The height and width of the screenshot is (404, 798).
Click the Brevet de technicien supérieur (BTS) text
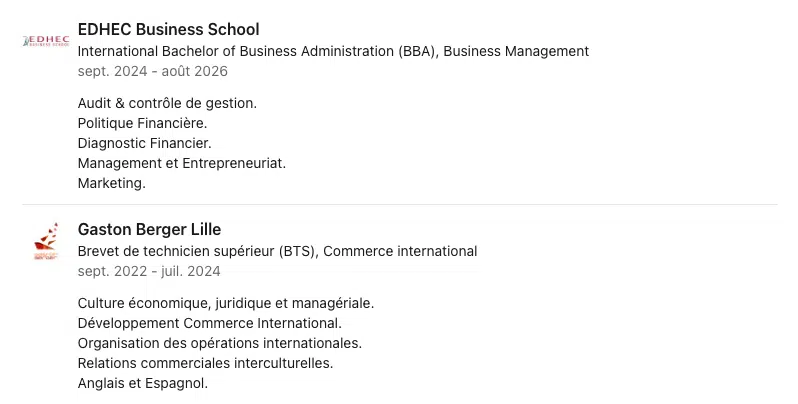tap(196, 251)
